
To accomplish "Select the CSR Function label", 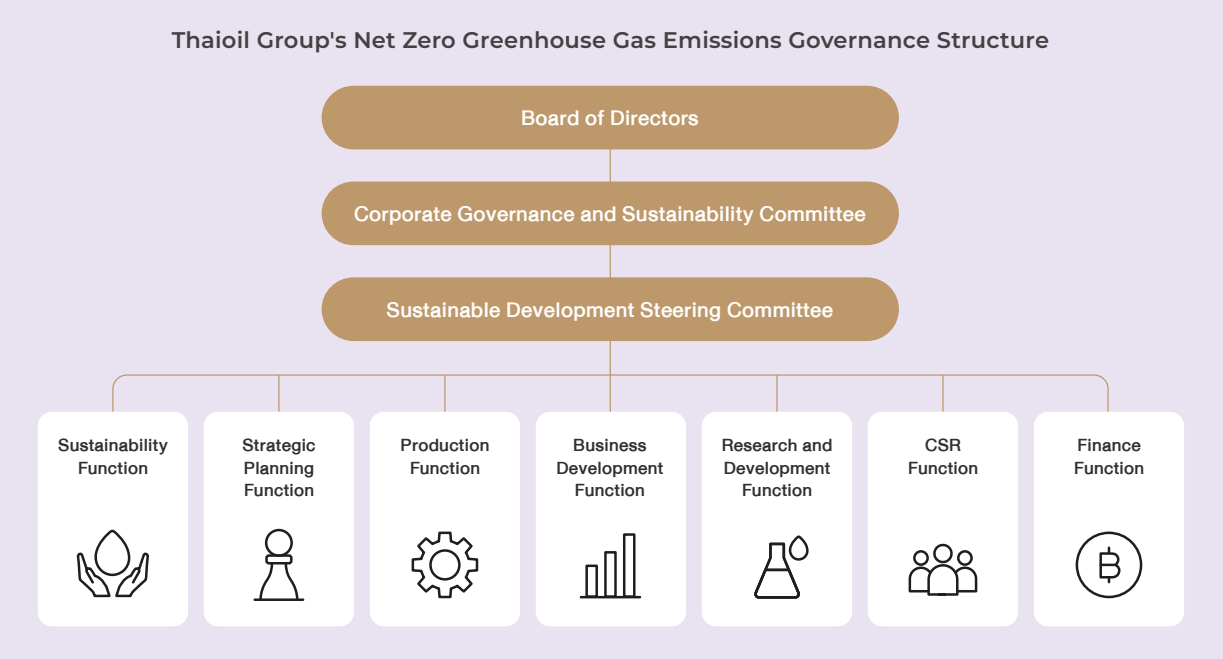I will pos(943,457).
